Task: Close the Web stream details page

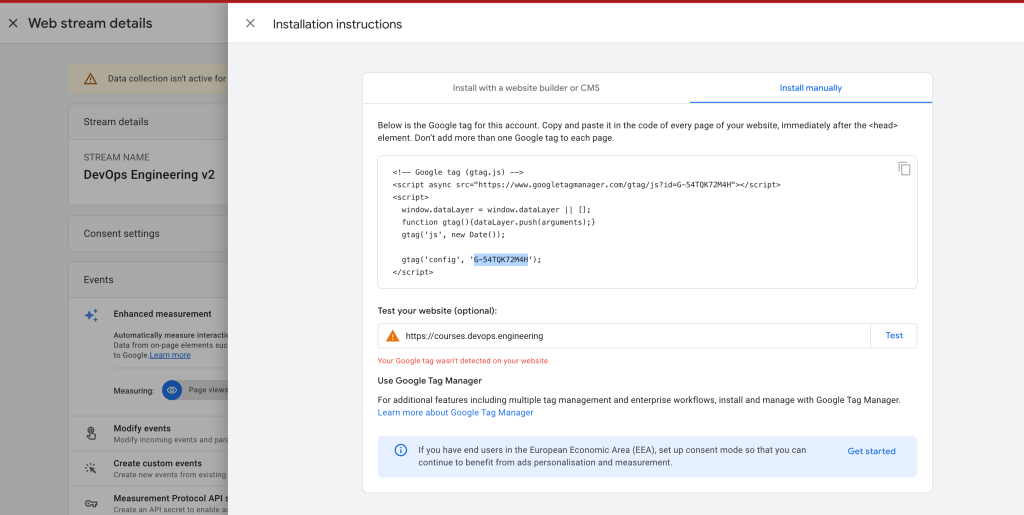Action: point(13,23)
